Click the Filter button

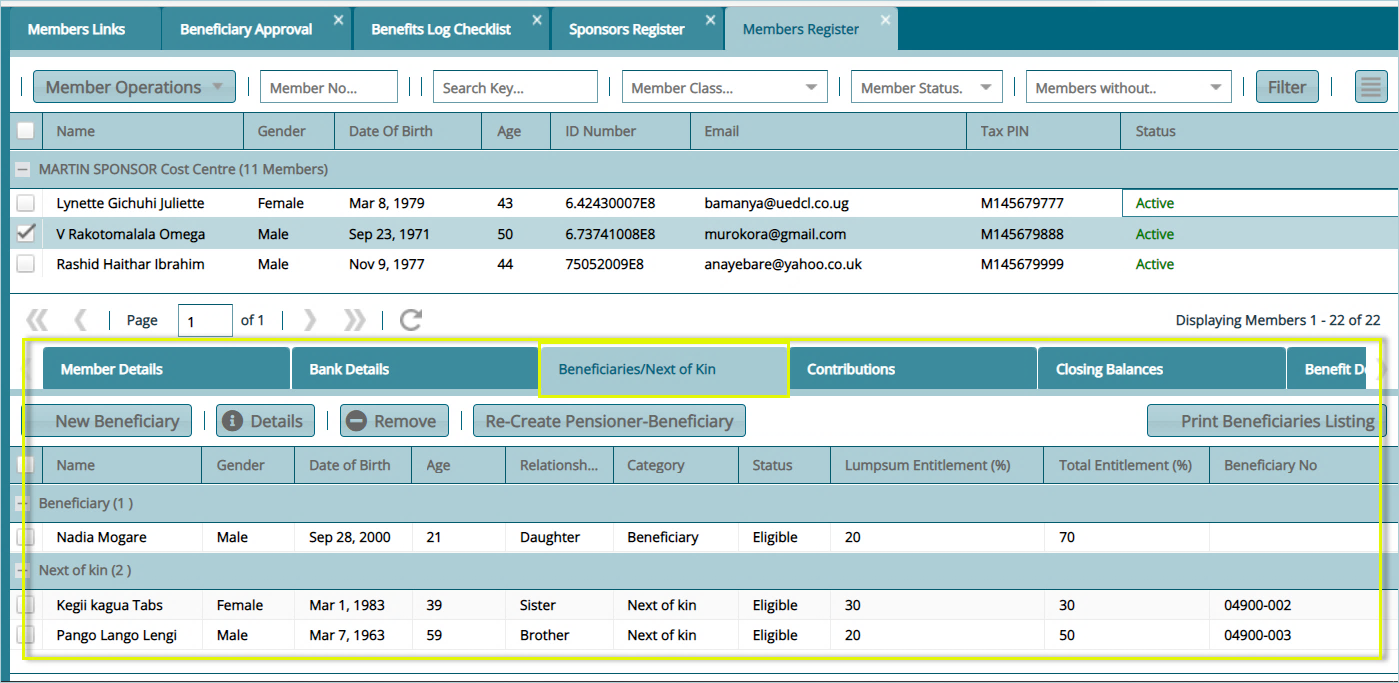[1287, 87]
